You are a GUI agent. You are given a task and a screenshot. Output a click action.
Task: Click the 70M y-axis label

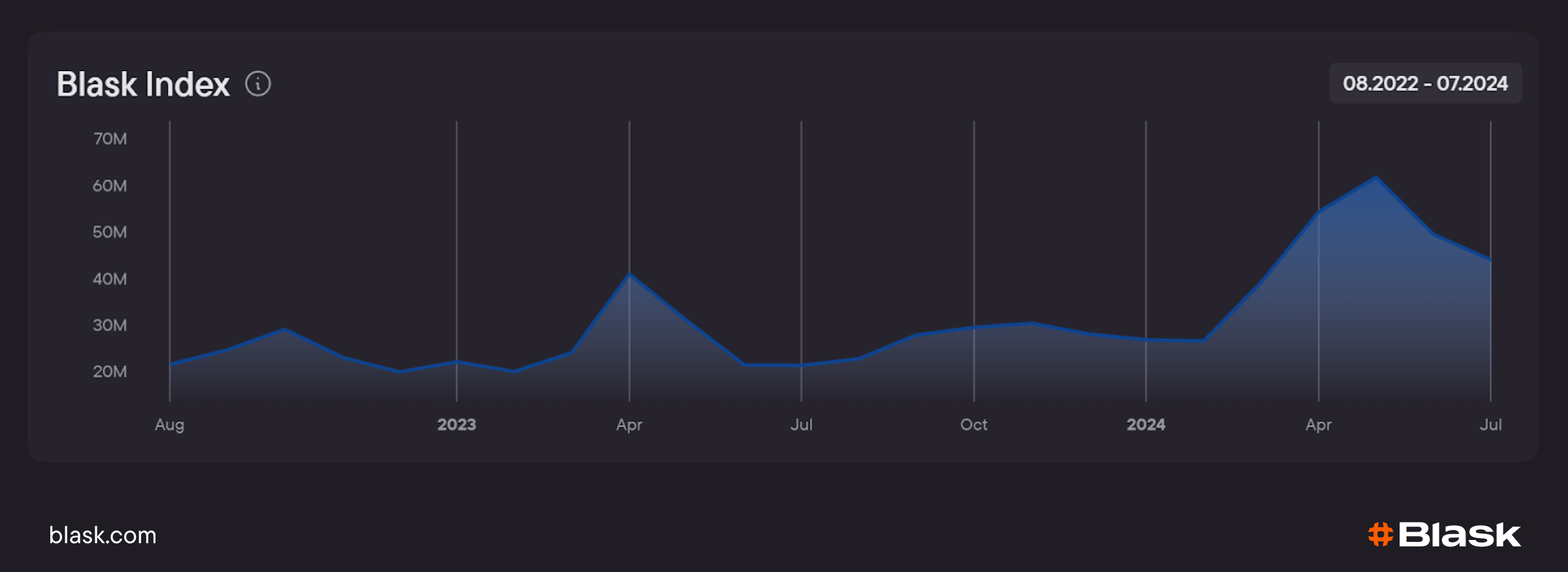click(x=110, y=138)
